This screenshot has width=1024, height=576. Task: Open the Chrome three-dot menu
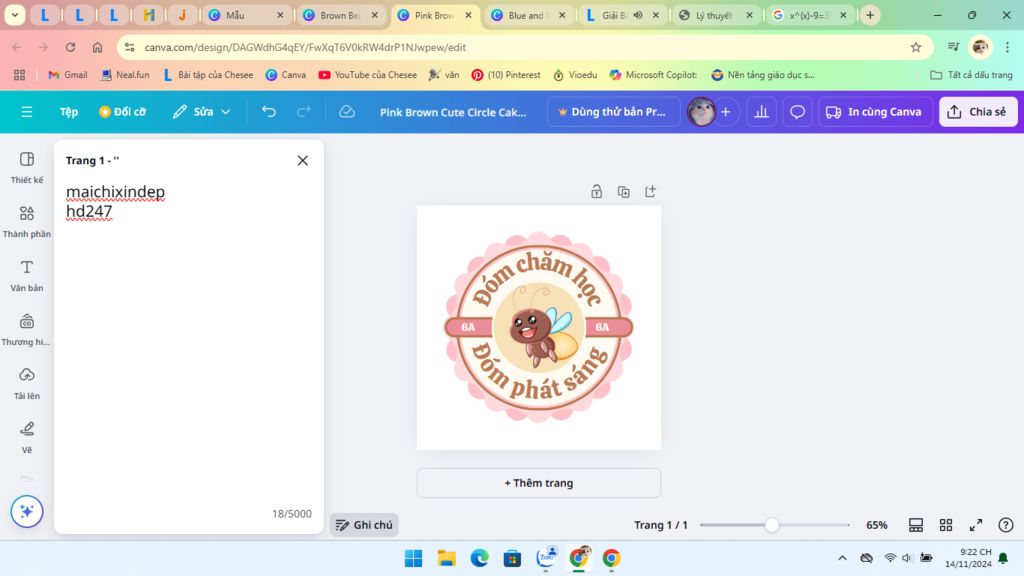tap(1008, 47)
